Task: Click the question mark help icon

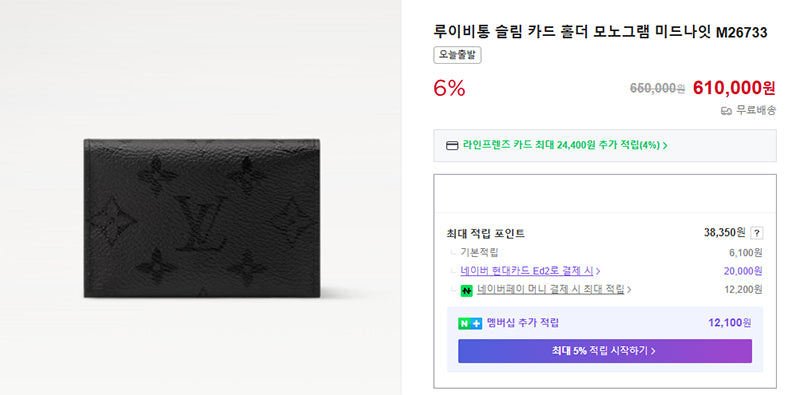Action: click(757, 233)
